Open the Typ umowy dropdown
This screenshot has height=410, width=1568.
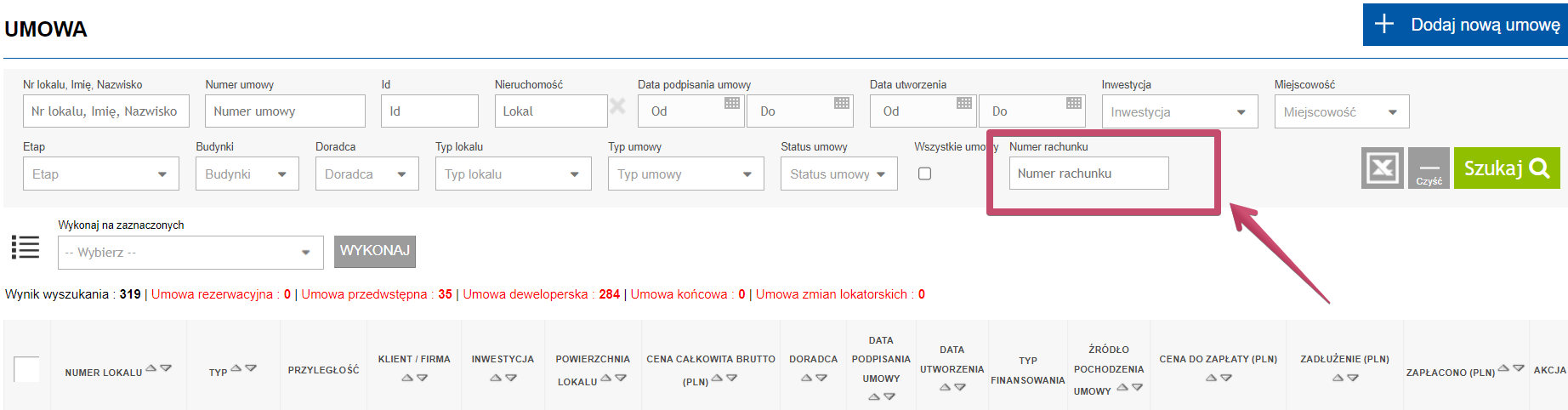pyautogui.click(x=686, y=174)
